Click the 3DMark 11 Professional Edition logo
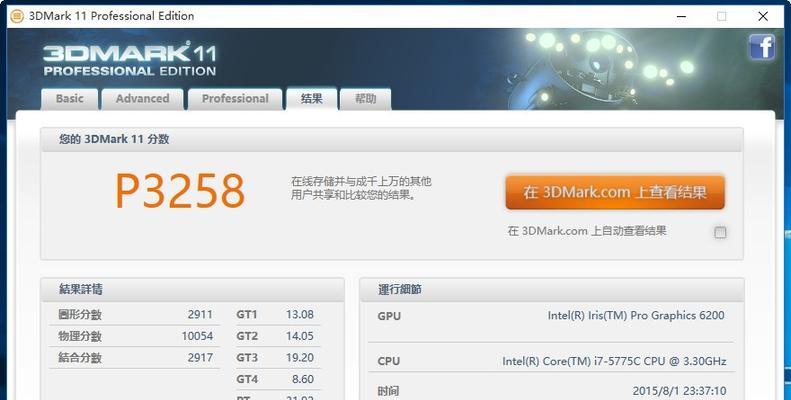Screen dimensions: 791x400 click(130, 60)
